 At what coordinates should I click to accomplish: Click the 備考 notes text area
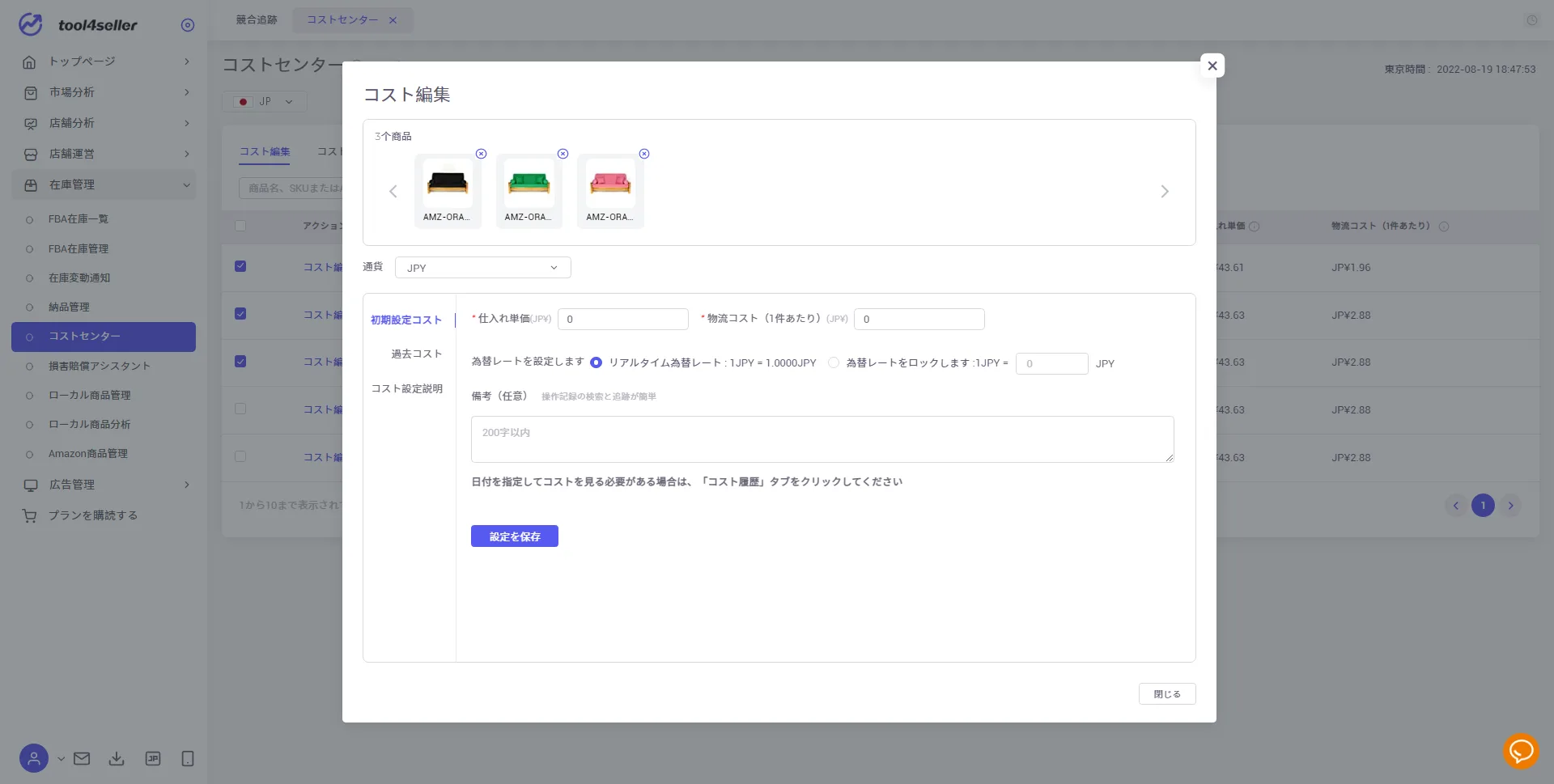(822, 439)
